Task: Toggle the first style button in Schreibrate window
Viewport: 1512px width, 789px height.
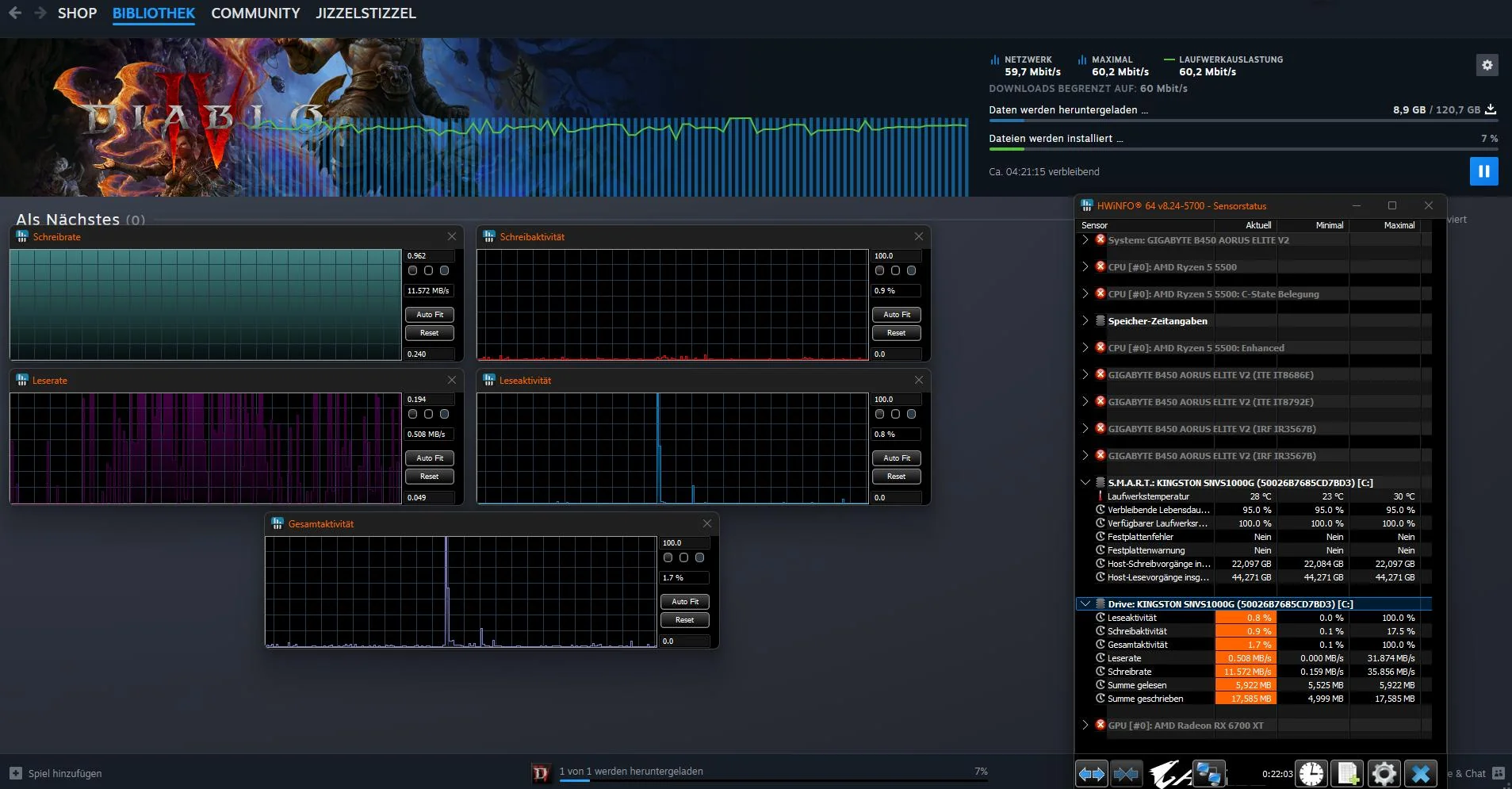Action: (x=412, y=270)
